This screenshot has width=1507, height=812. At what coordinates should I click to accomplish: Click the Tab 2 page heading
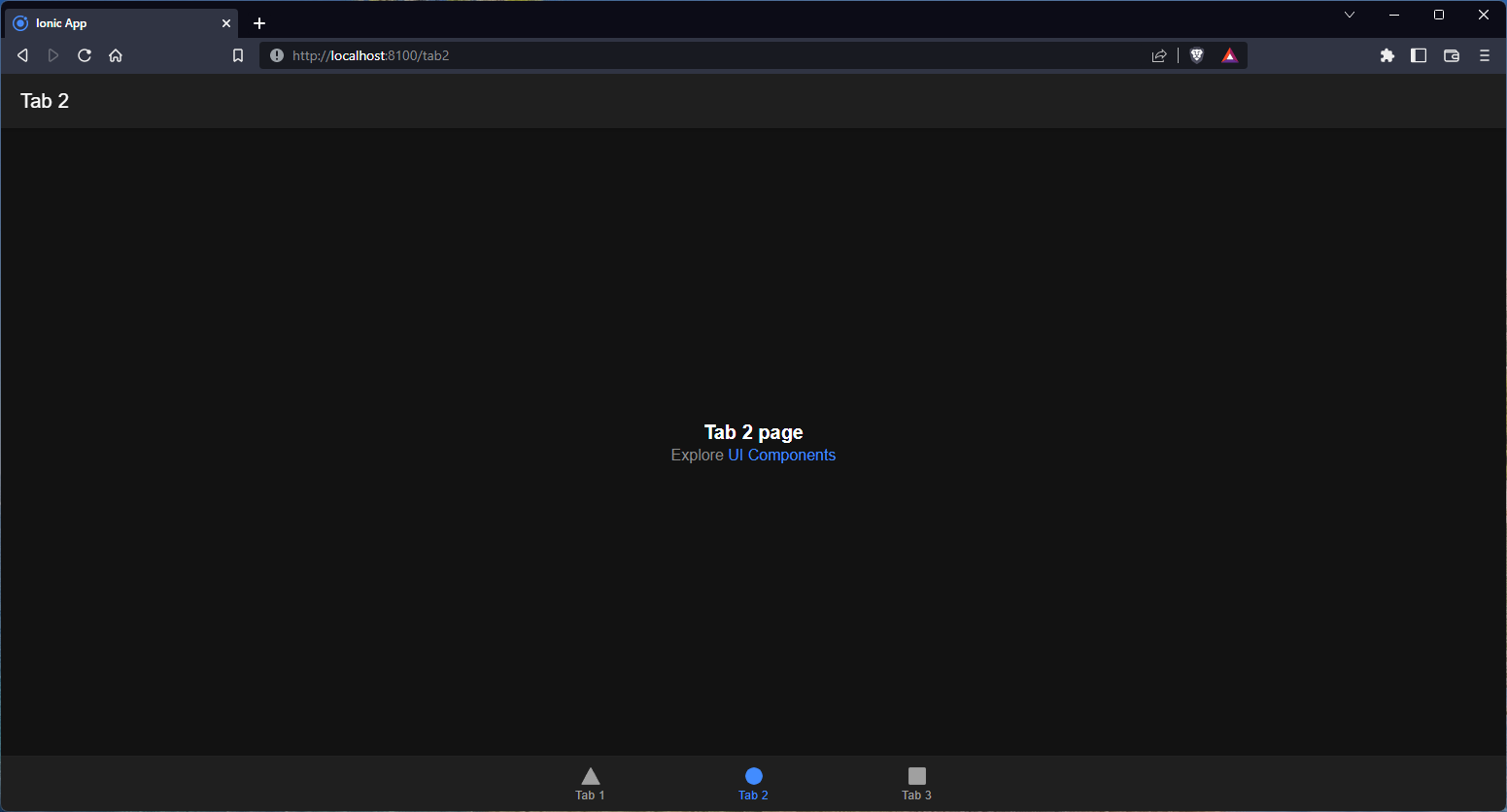(x=754, y=432)
